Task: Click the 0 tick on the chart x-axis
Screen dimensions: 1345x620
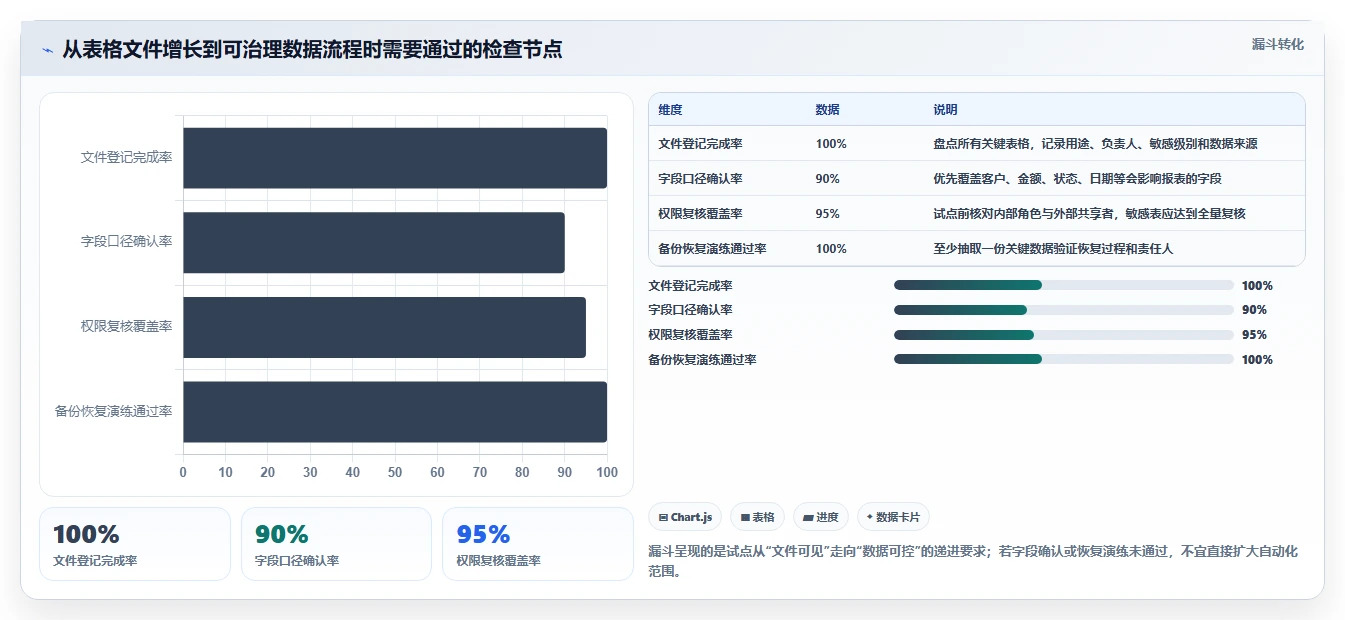Action: coord(183,472)
